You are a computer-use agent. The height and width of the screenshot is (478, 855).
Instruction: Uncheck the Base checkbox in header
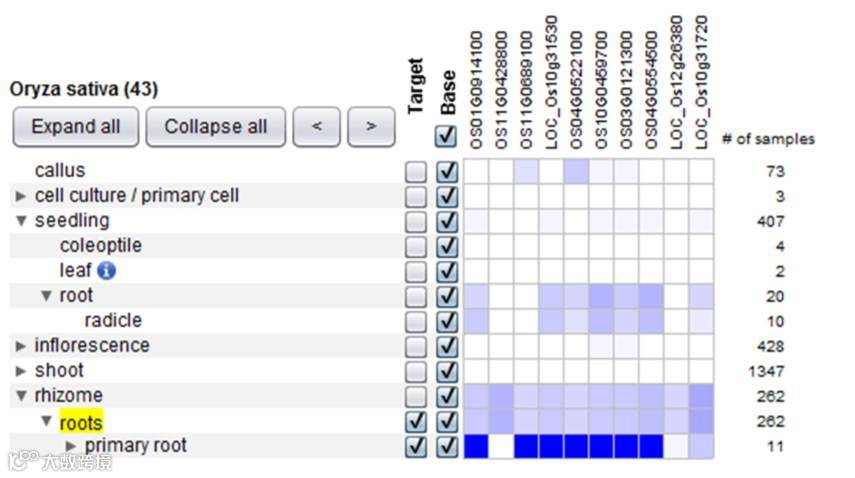445,136
